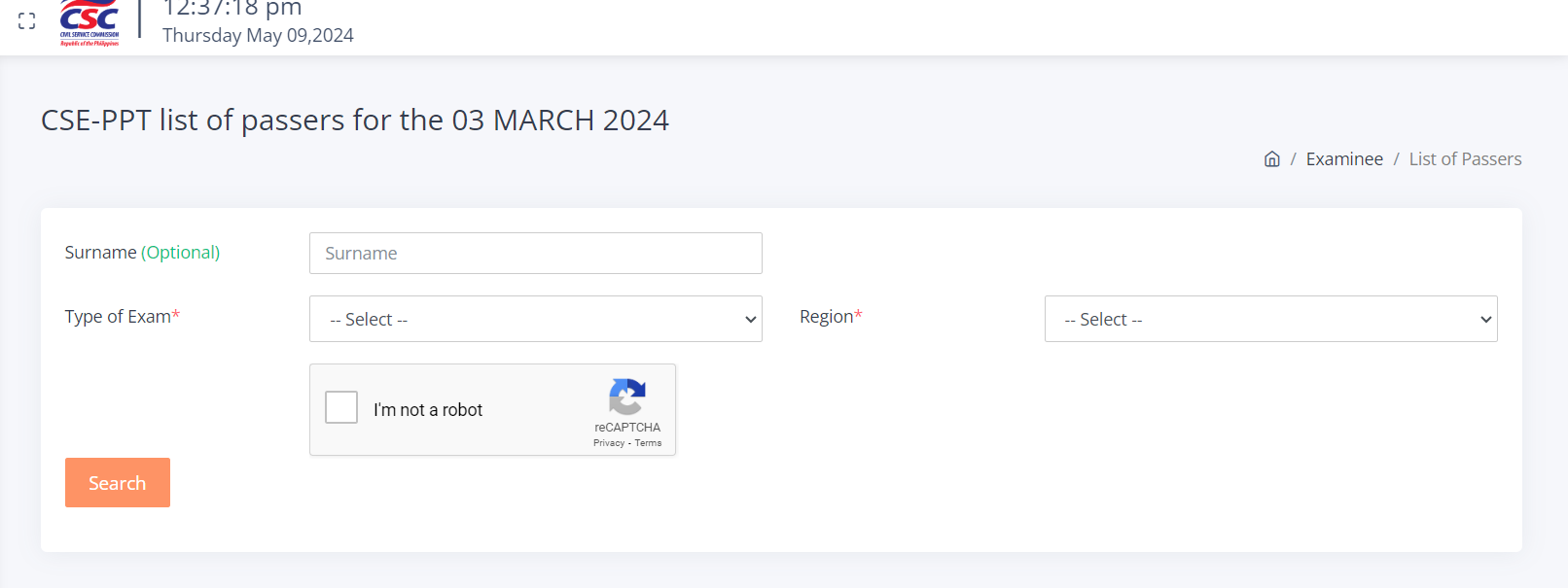Viewport: 1568px width, 588px height.
Task: Check the "I'm not a robot" checkbox
Action: pos(341,407)
